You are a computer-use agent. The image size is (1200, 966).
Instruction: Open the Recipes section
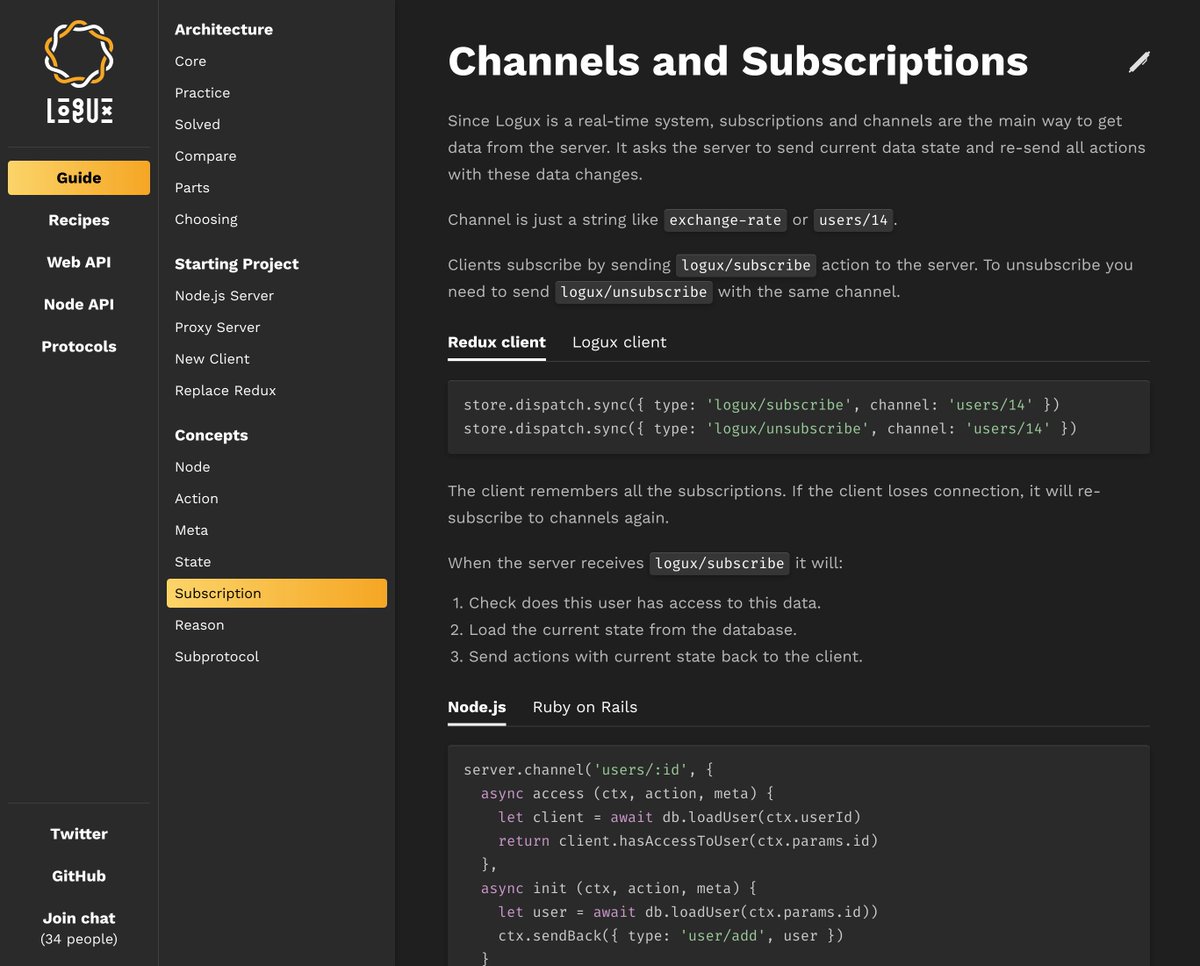click(x=79, y=220)
